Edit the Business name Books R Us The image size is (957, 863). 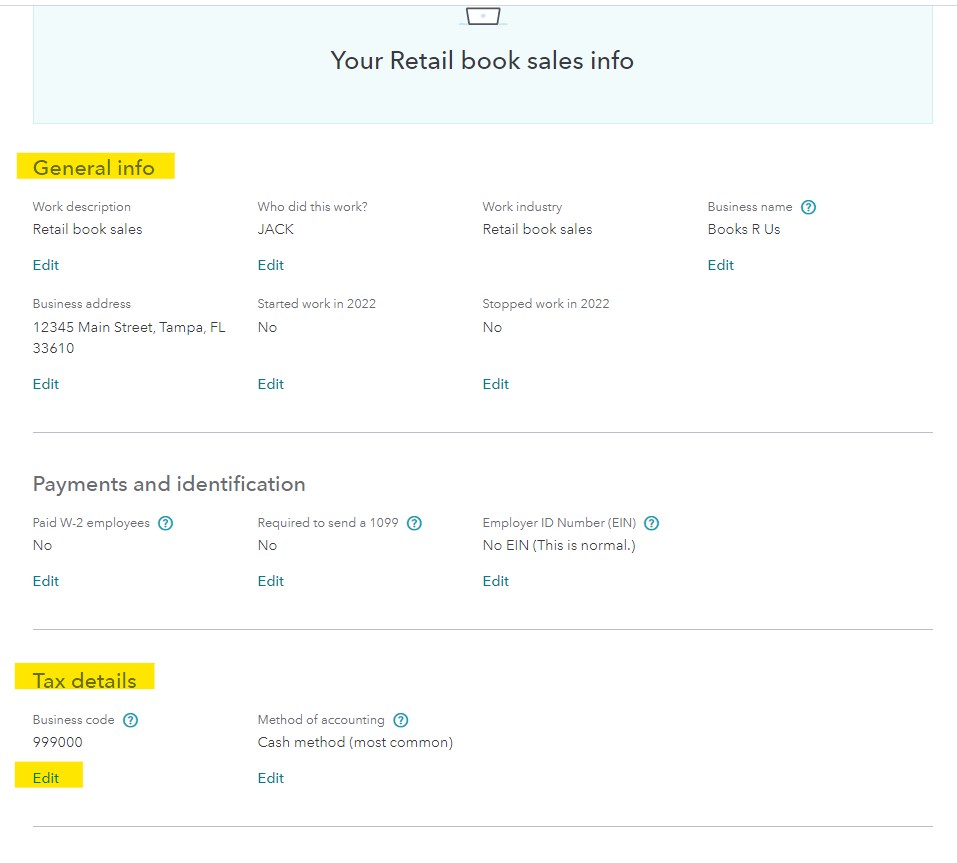pos(720,265)
